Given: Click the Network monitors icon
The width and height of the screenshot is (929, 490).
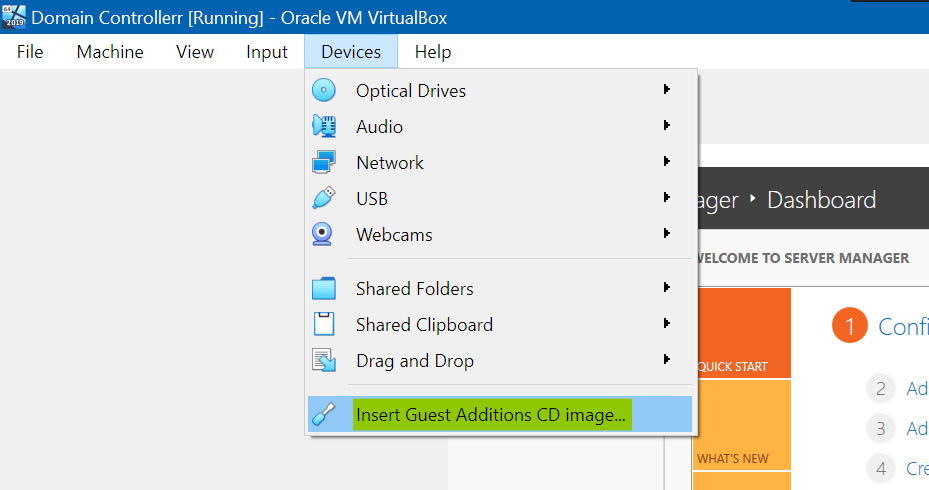Looking at the screenshot, I should click(x=324, y=162).
